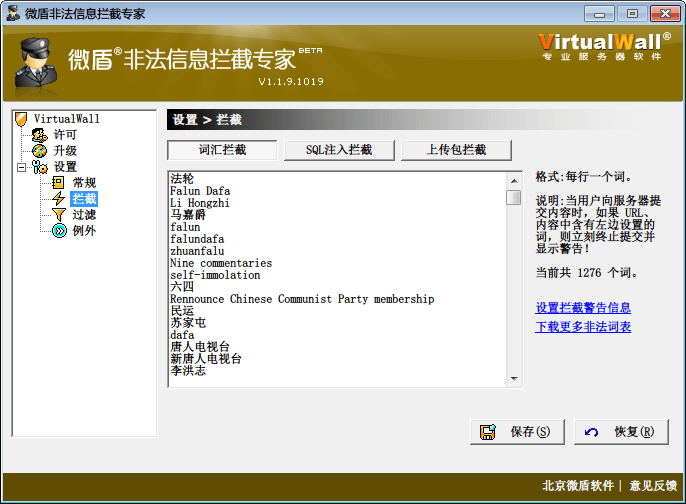Maximize the window
The width and height of the screenshot is (686, 504).
[632, 14]
